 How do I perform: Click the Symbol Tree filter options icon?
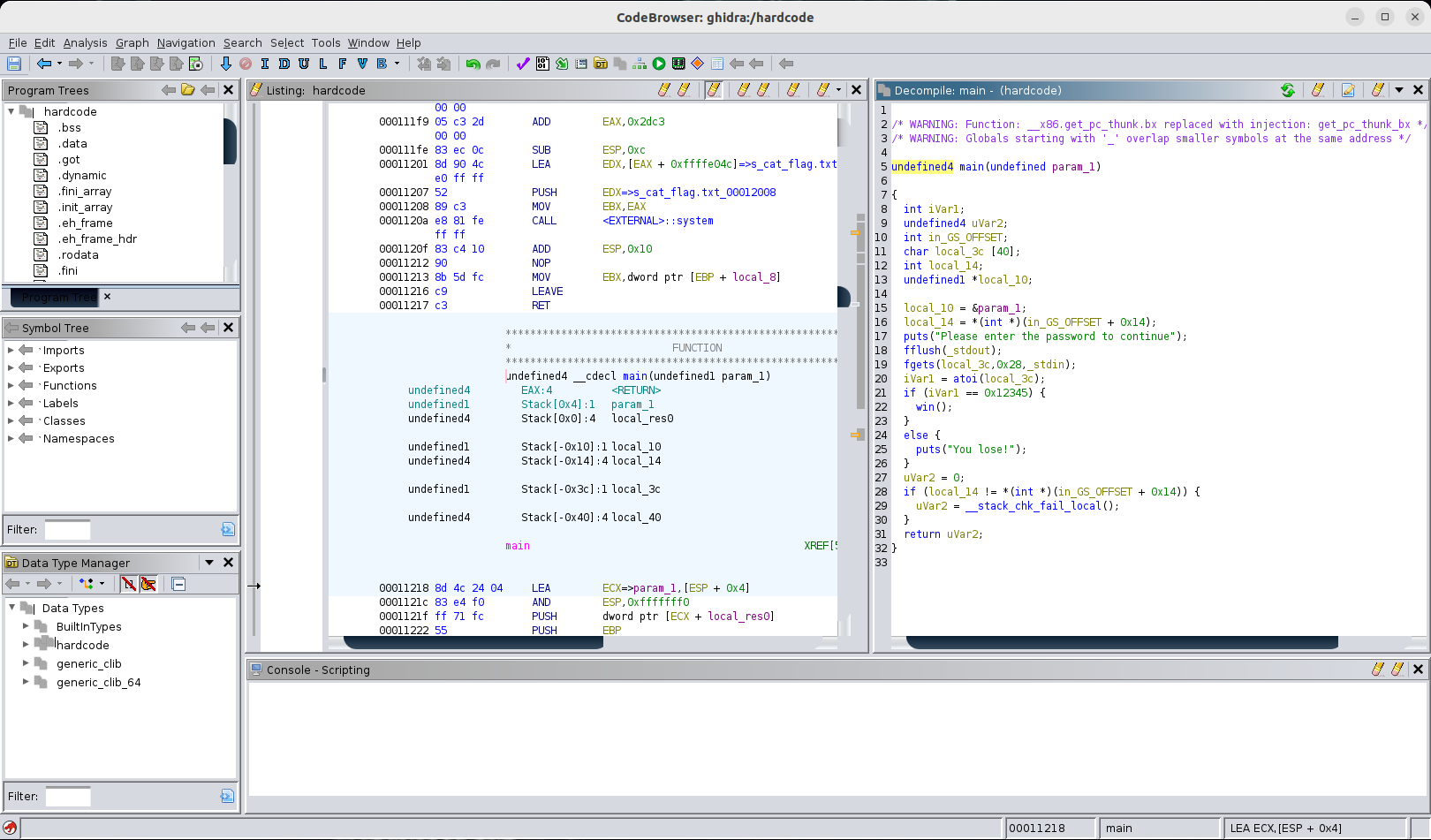227,530
